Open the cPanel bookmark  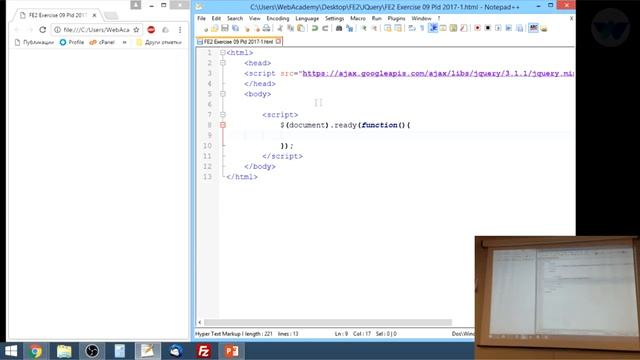coord(102,42)
